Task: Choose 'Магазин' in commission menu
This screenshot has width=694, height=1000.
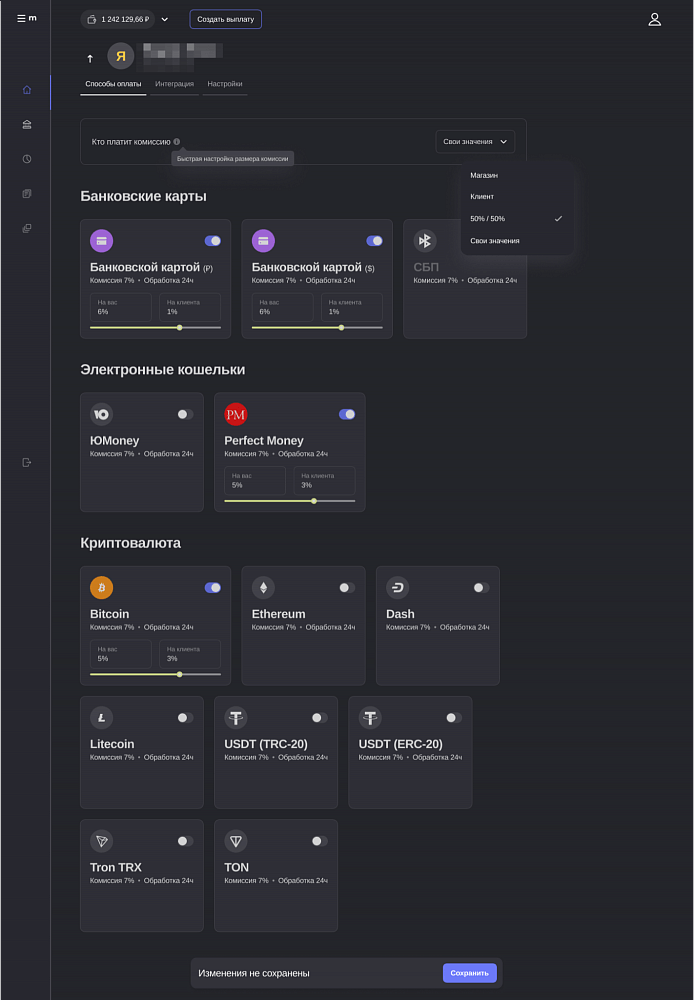Action: click(x=484, y=175)
